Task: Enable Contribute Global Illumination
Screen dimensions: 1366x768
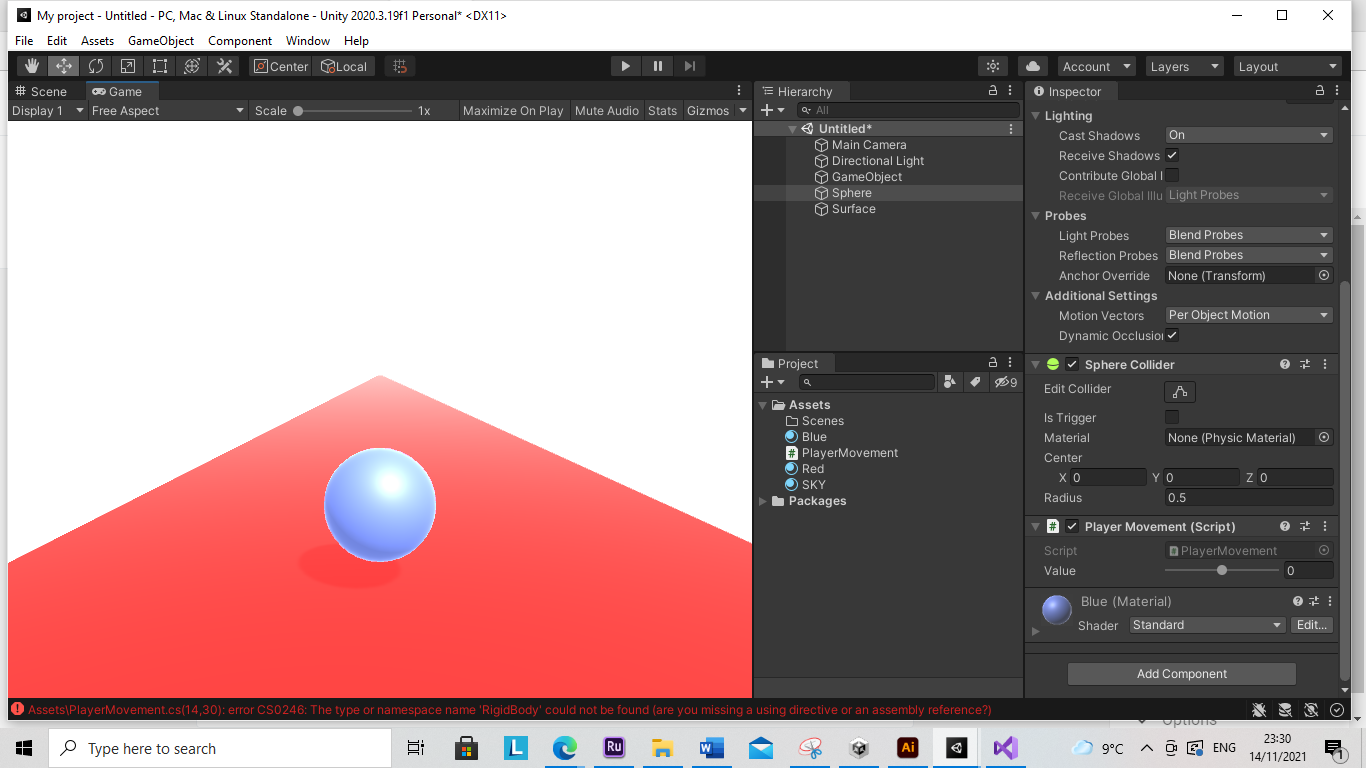Action: pyautogui.click(x=1172, y=175)
